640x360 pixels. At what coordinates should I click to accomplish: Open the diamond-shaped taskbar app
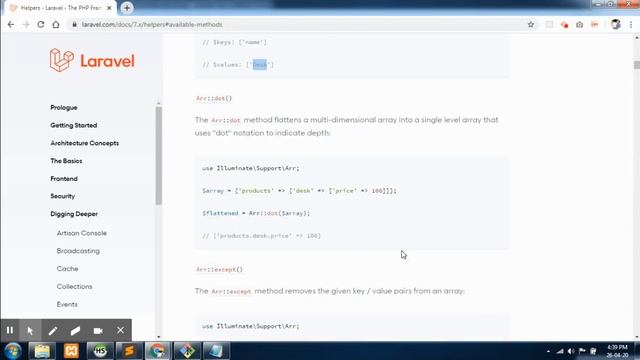(187, 351)
